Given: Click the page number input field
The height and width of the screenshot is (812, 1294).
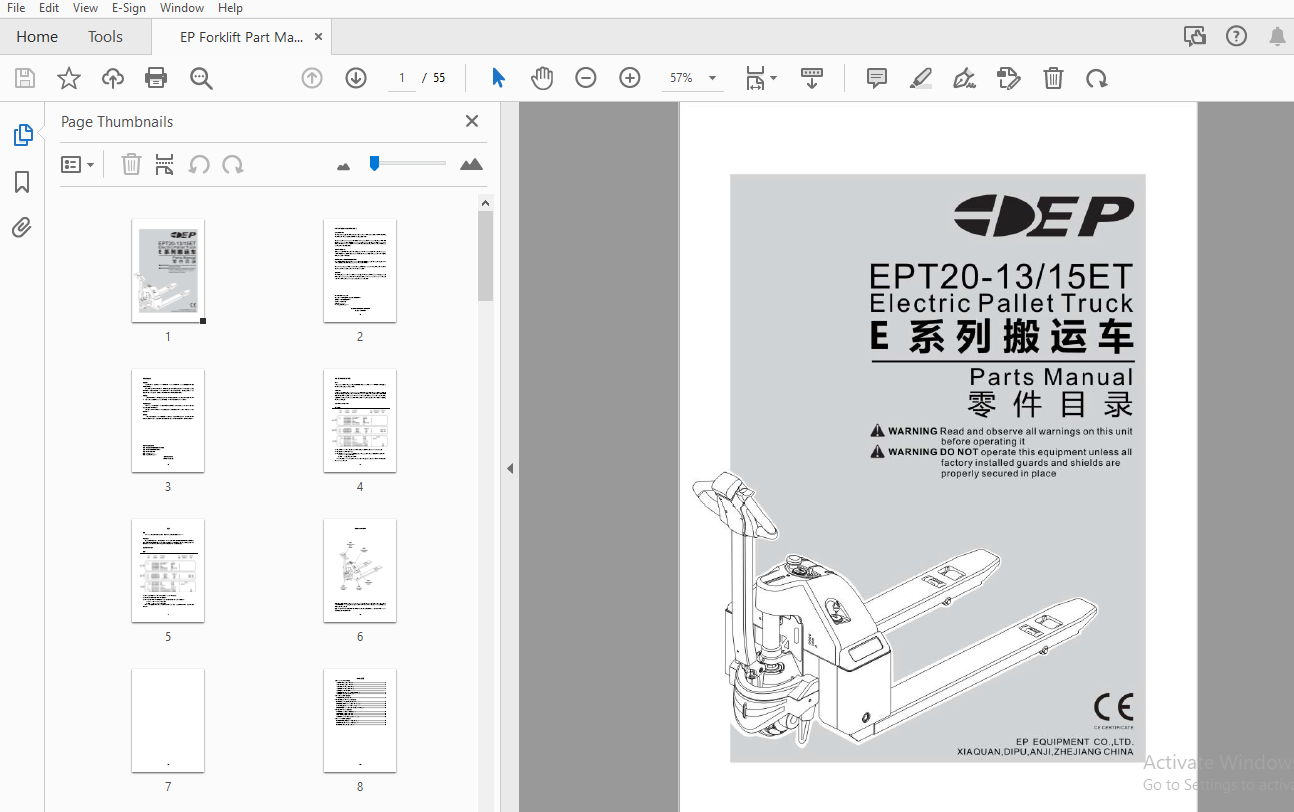Looking at the screenshot, I should tap(401, 78).
